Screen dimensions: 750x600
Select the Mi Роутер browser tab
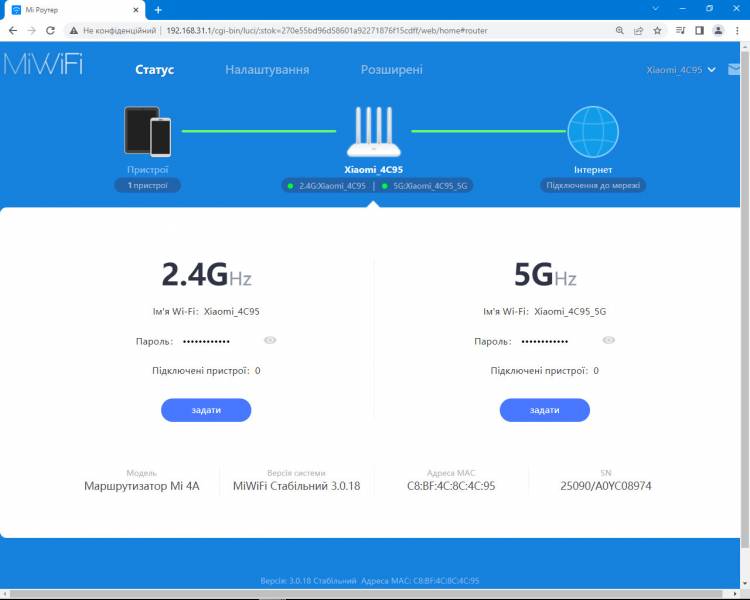(73, 10)
